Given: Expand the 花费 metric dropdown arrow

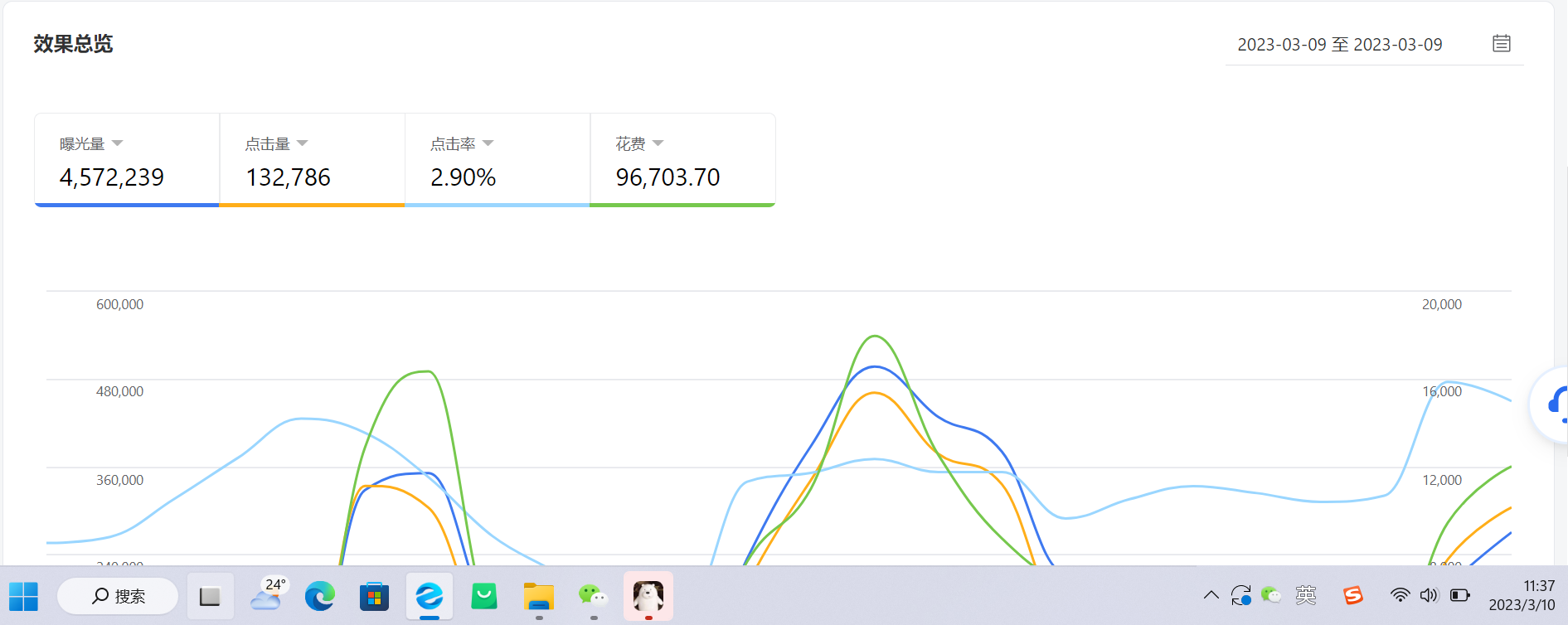Looking at the screenshot, I should (x=658, y=143).
